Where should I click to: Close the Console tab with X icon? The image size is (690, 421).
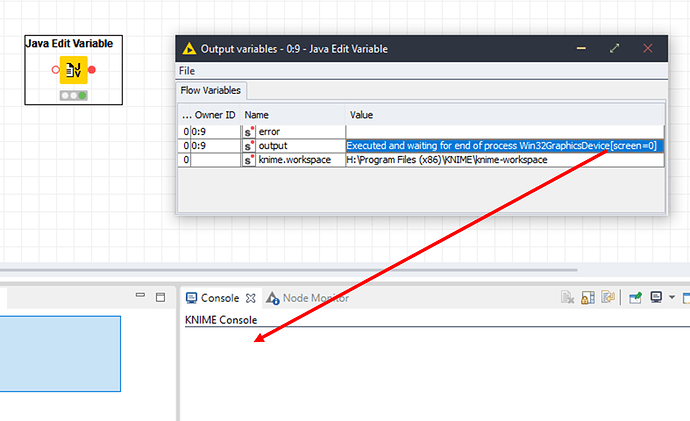[x=250, y=298]
